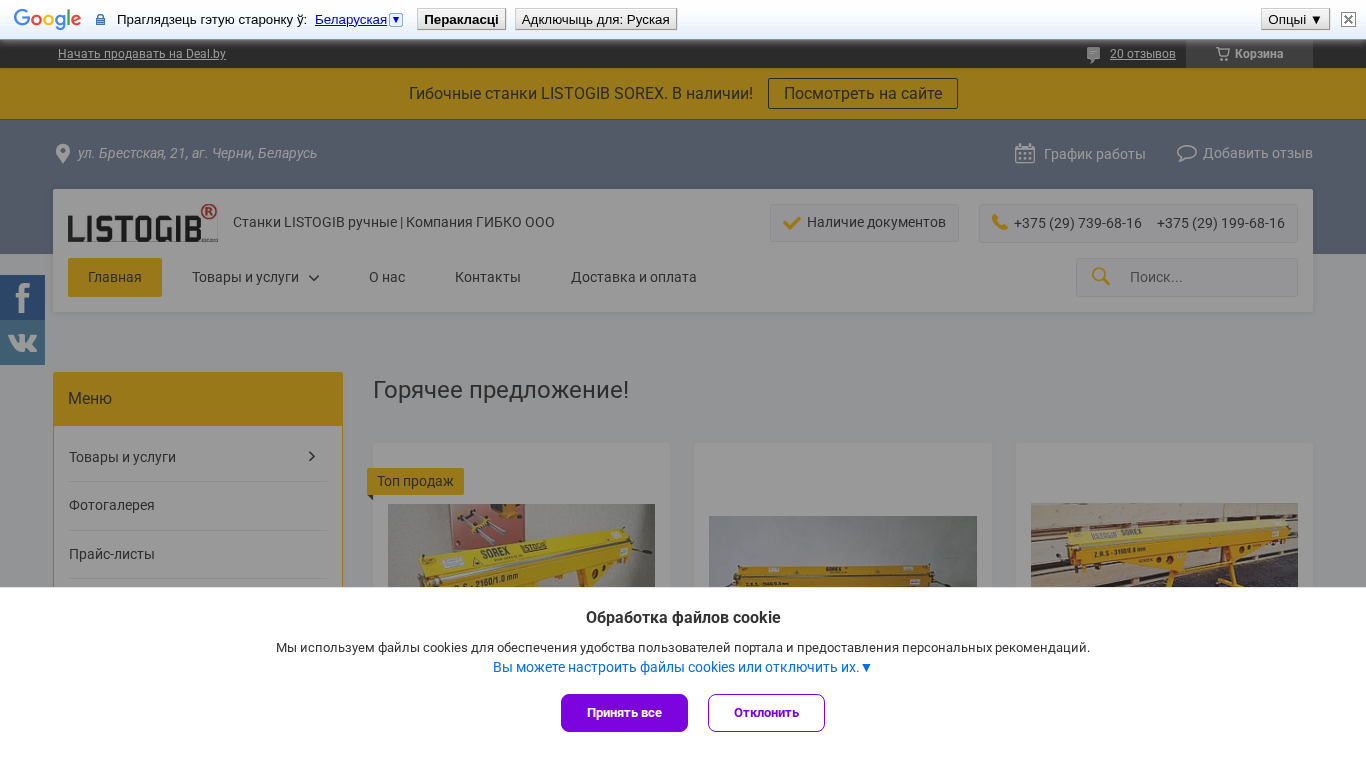
Task: Click the location pin icon
Action: pos(63,153)
